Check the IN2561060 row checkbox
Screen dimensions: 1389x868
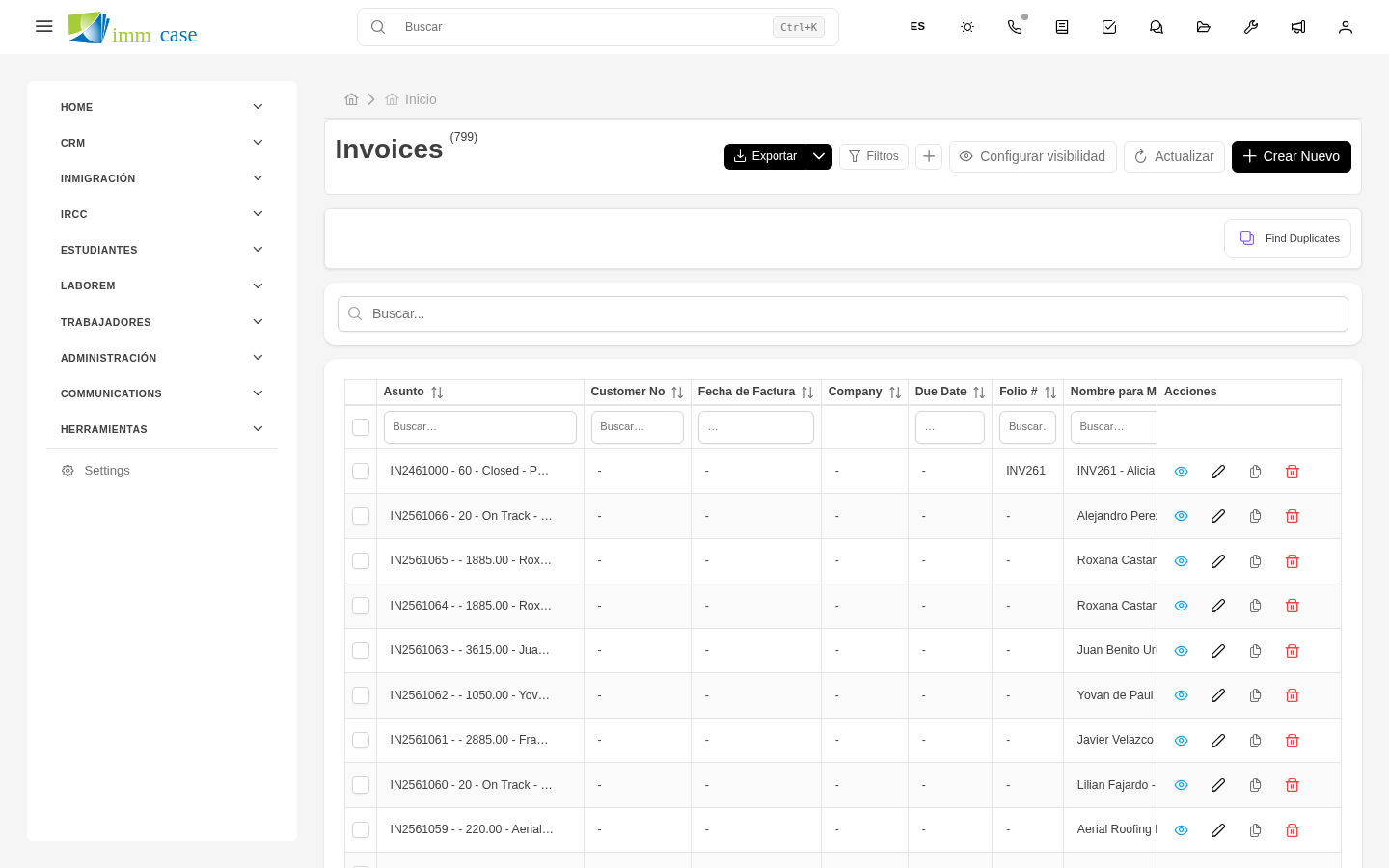[x=361, y=785]
